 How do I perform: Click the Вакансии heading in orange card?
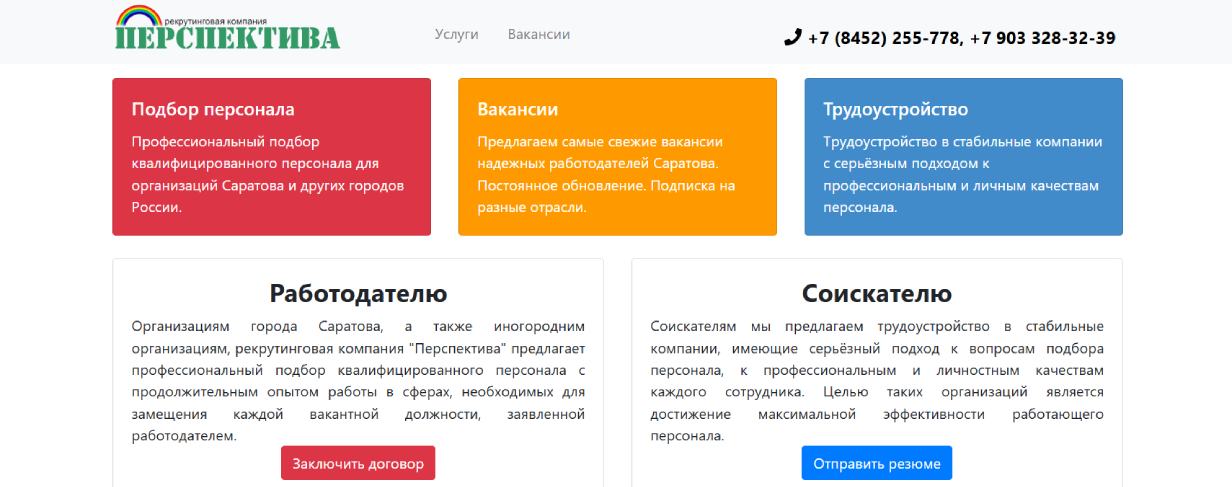click(518, 109)
